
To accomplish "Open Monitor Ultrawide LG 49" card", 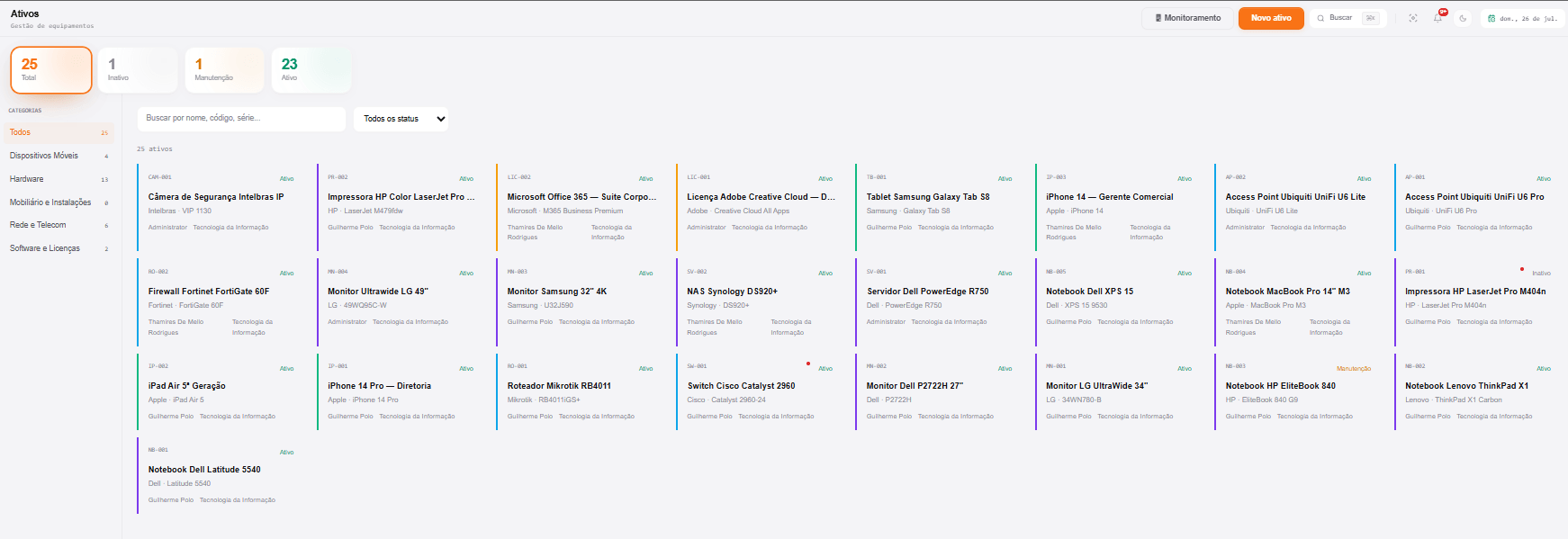I will (x=401, y=301).
